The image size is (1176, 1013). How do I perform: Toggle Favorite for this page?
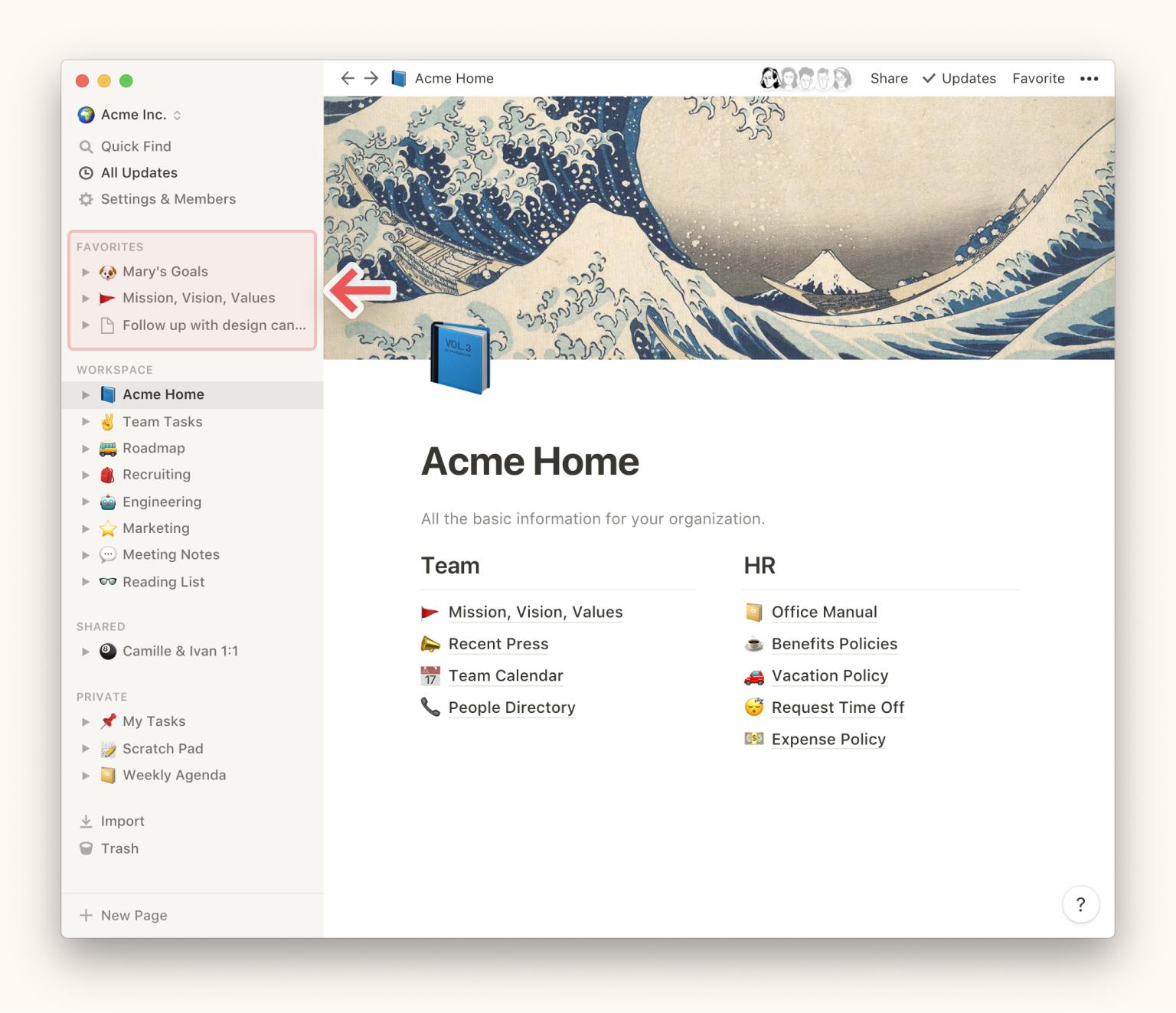[1038, 78]
